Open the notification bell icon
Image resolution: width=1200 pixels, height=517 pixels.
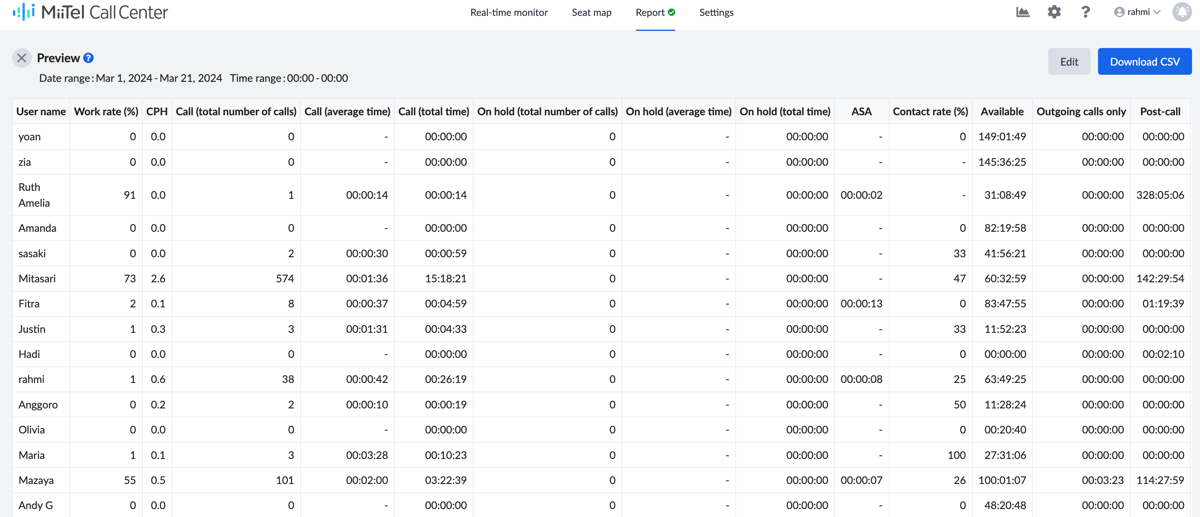pos(1181,12)
